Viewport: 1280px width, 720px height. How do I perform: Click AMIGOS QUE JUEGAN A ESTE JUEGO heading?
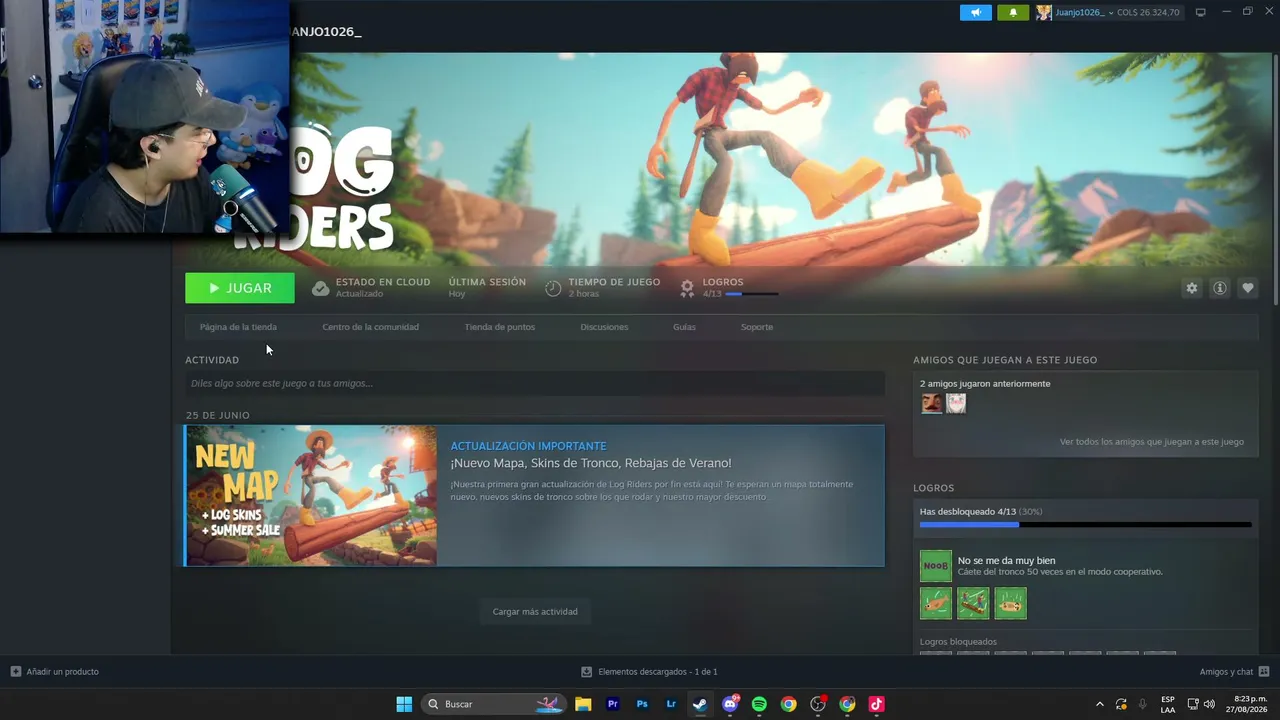1005,360
